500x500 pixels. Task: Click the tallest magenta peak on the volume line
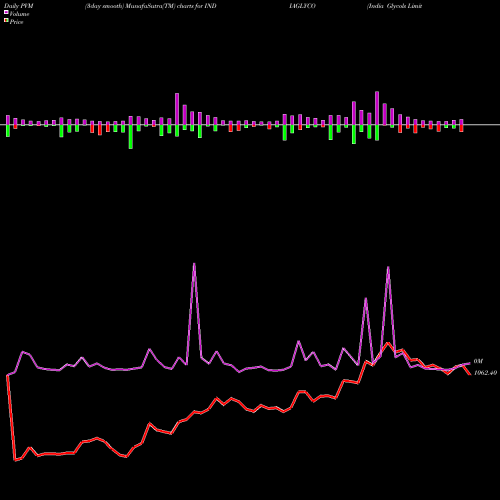194,264
